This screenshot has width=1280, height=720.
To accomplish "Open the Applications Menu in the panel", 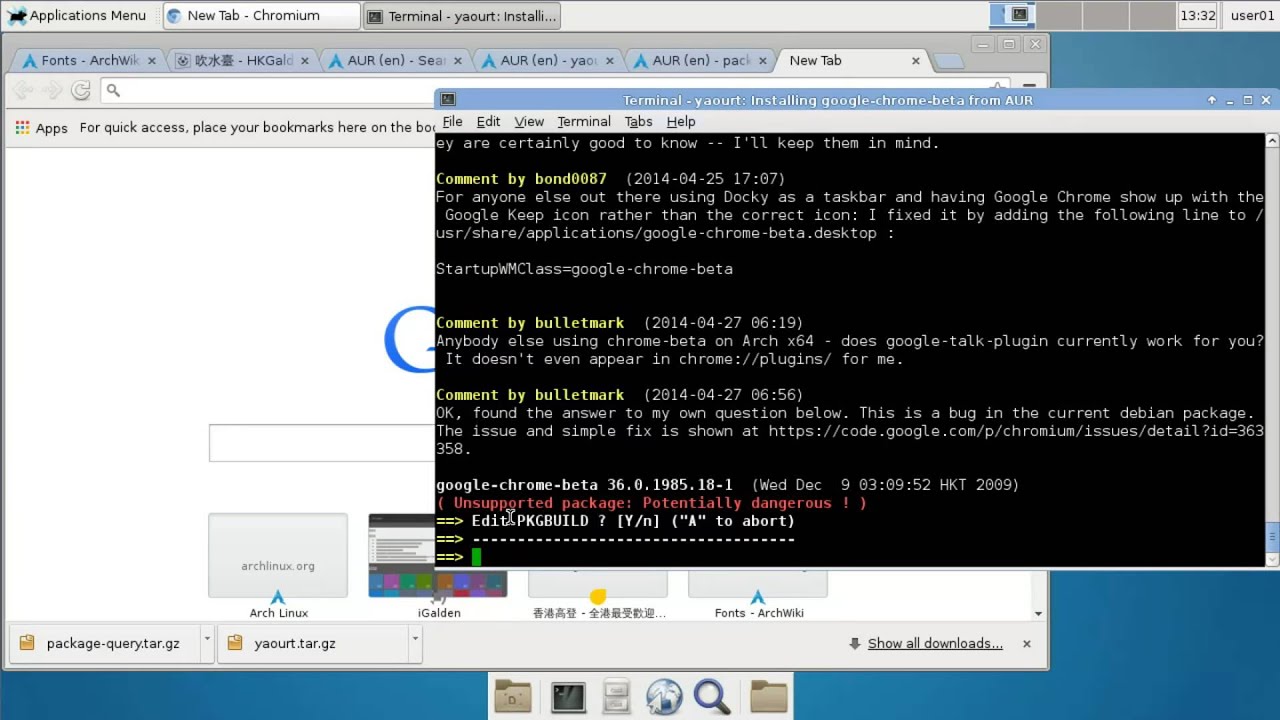I will pos(77,15).
